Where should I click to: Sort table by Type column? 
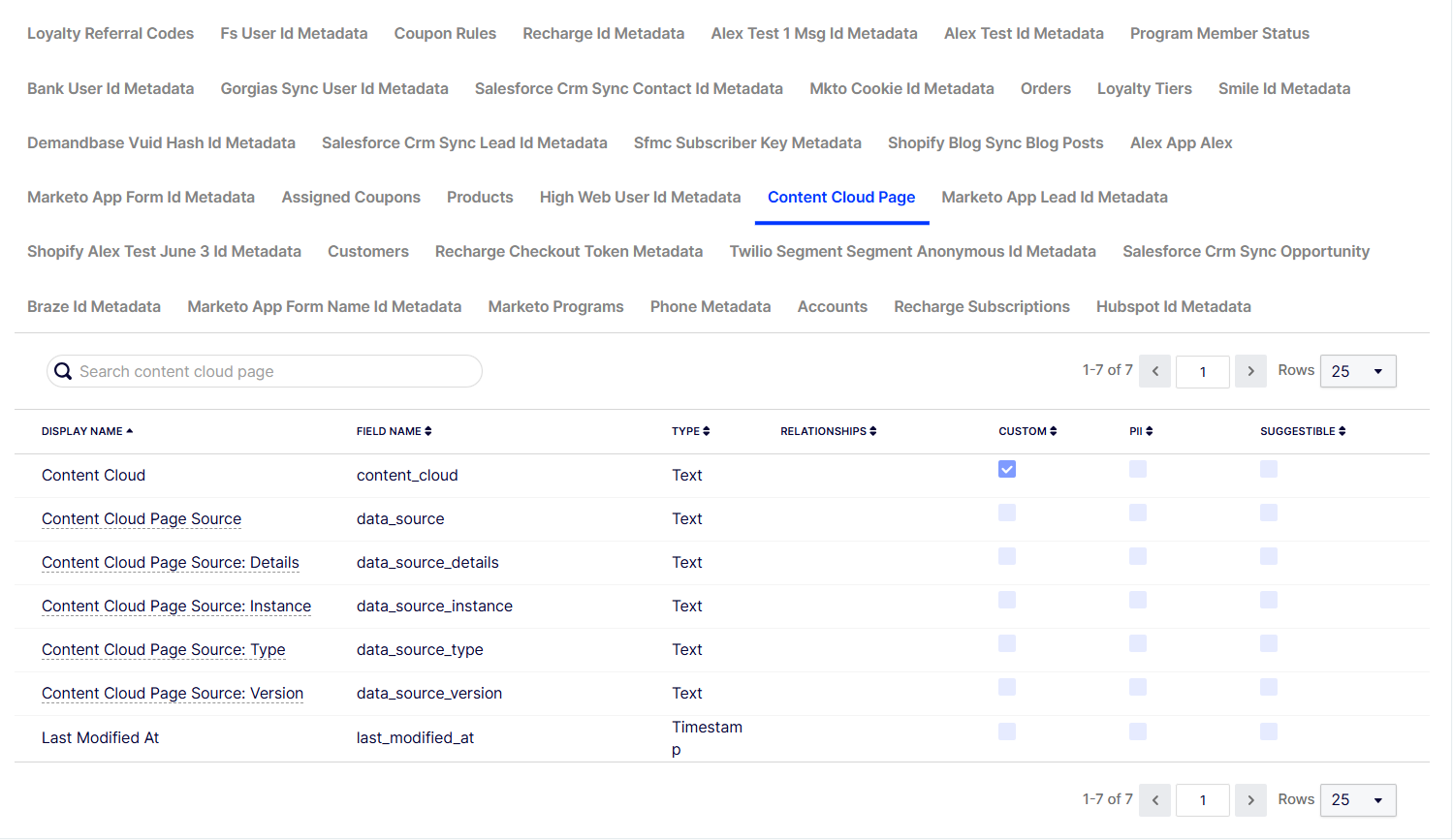click(x=690, y=431)
